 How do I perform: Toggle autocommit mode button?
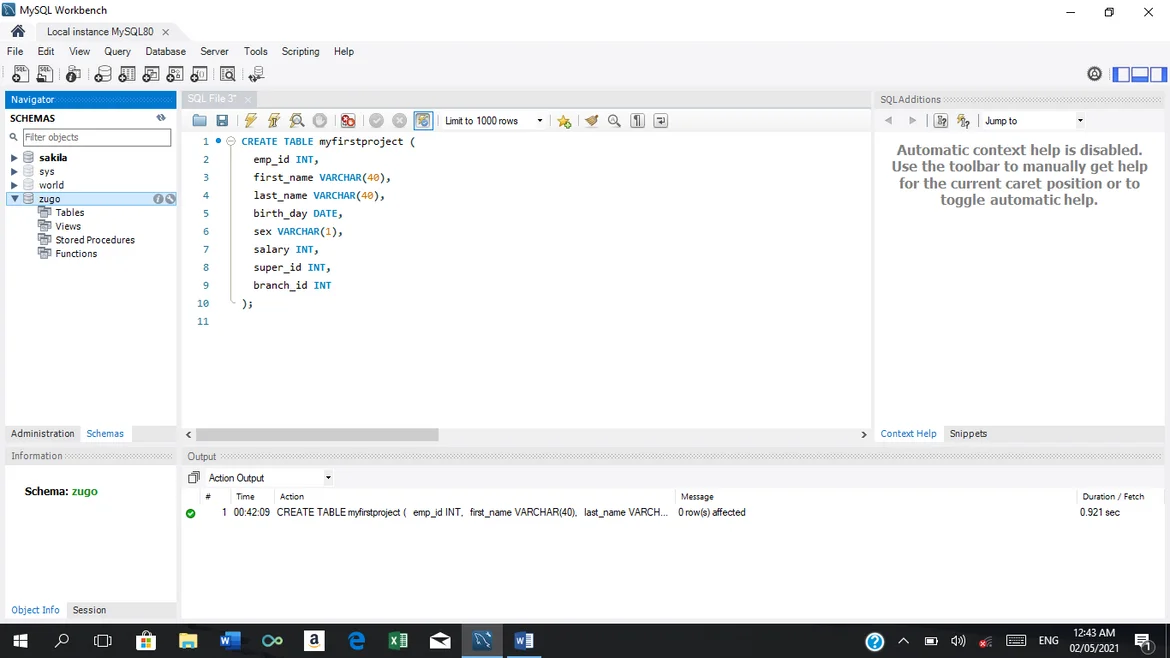pos(423,121)
